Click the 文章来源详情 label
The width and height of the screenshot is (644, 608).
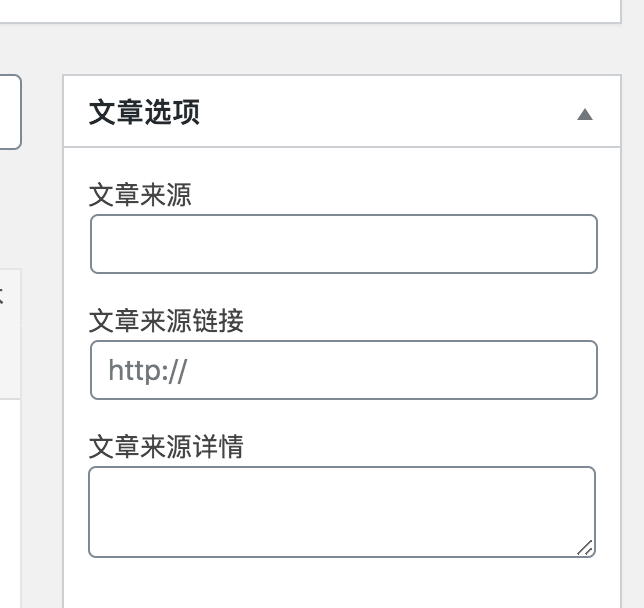pos(166,447)
